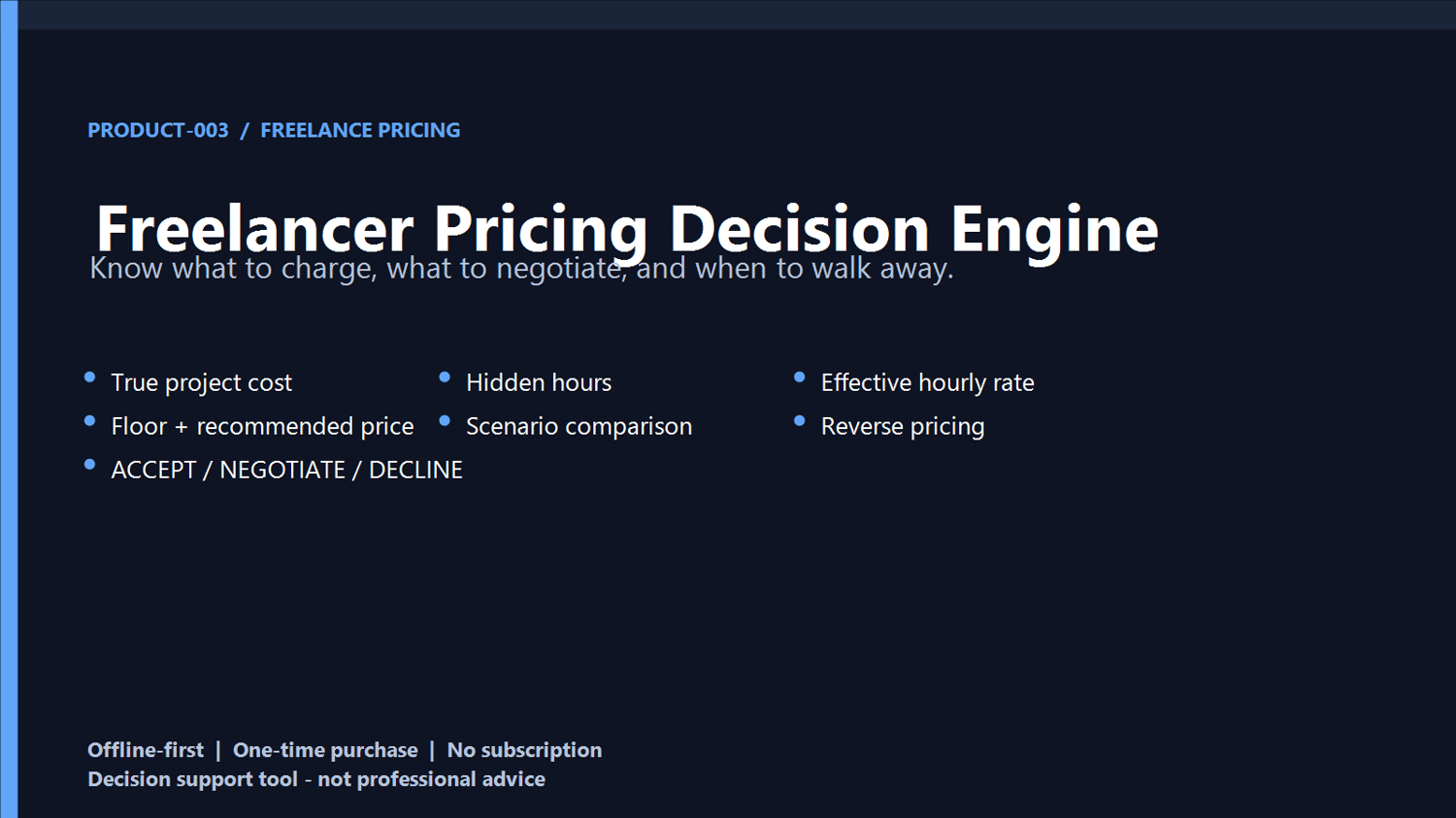This screenshot has height=818, width=1456.
Task: Click the bullet dot beside Effective hourly rate
Action: (800, 377)
